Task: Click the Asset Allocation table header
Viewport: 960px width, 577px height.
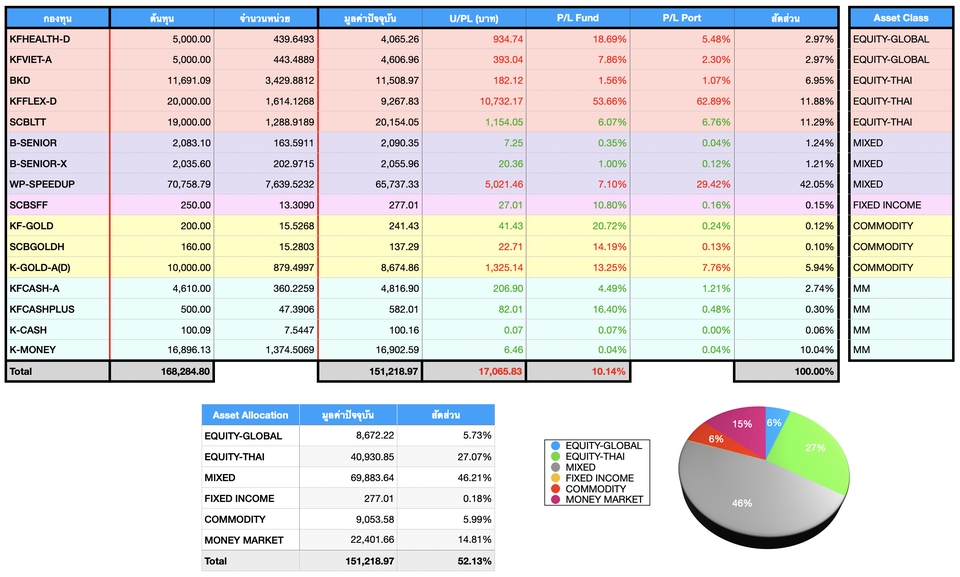Action: coord(250,415)
